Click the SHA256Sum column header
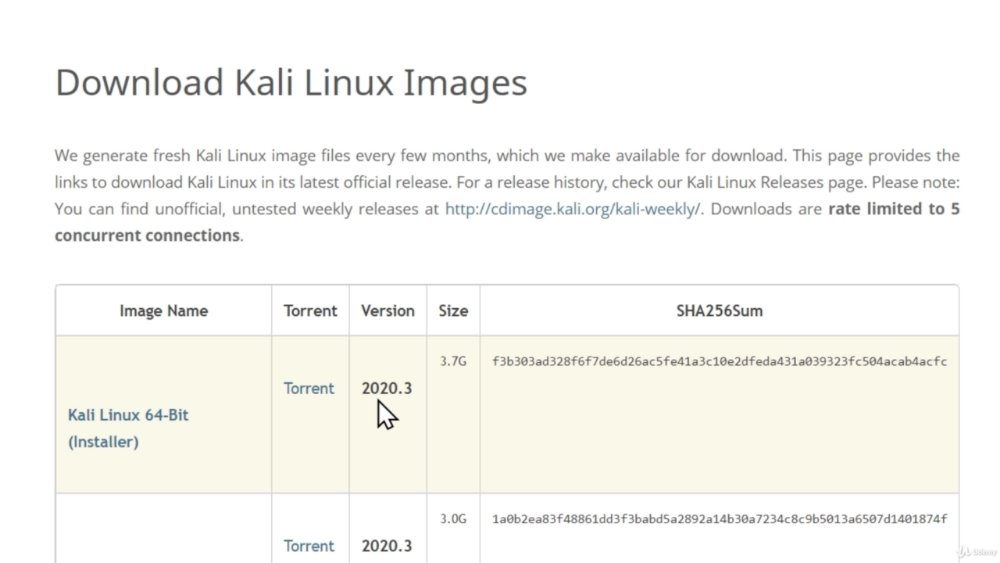This screenshot has width=1000, height=563. click(x=719, y=311)
